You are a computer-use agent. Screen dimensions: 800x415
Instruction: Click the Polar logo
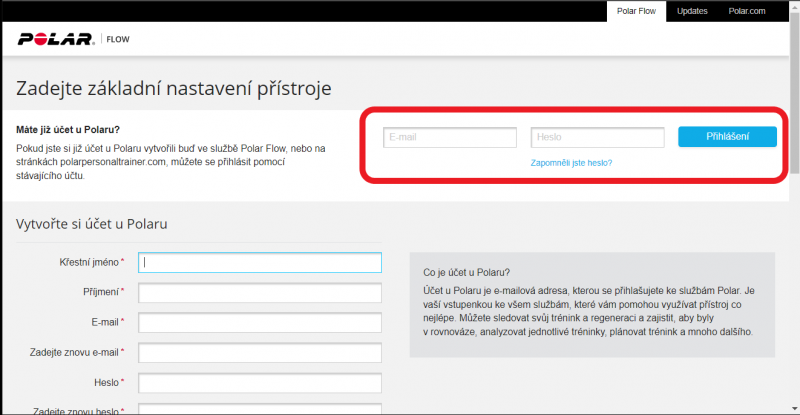(56, 39)
